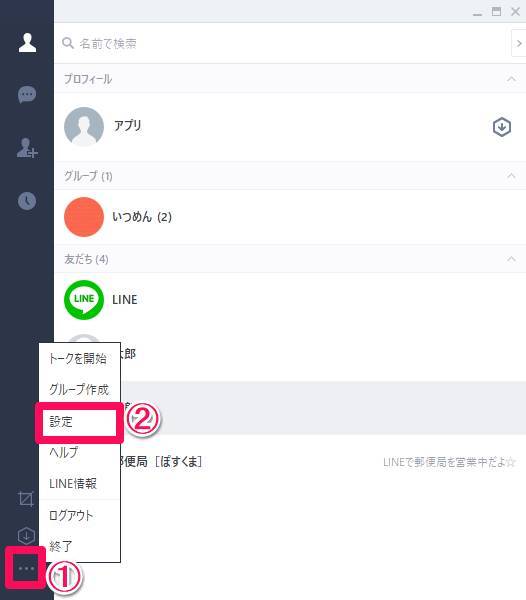Open the friends list sidebar icon
Screen dimensions: 526x600
point(27,42)
